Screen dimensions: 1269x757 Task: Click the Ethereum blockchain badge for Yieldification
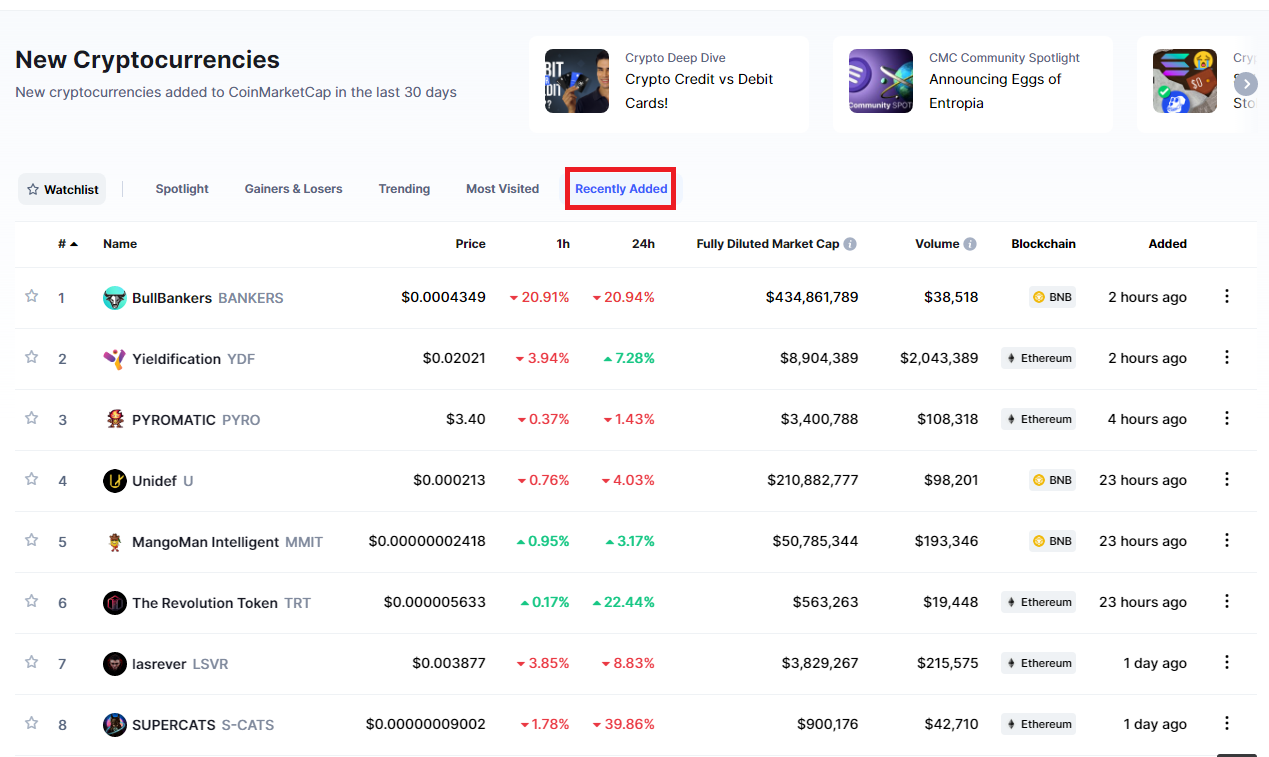pos(1038,358)
